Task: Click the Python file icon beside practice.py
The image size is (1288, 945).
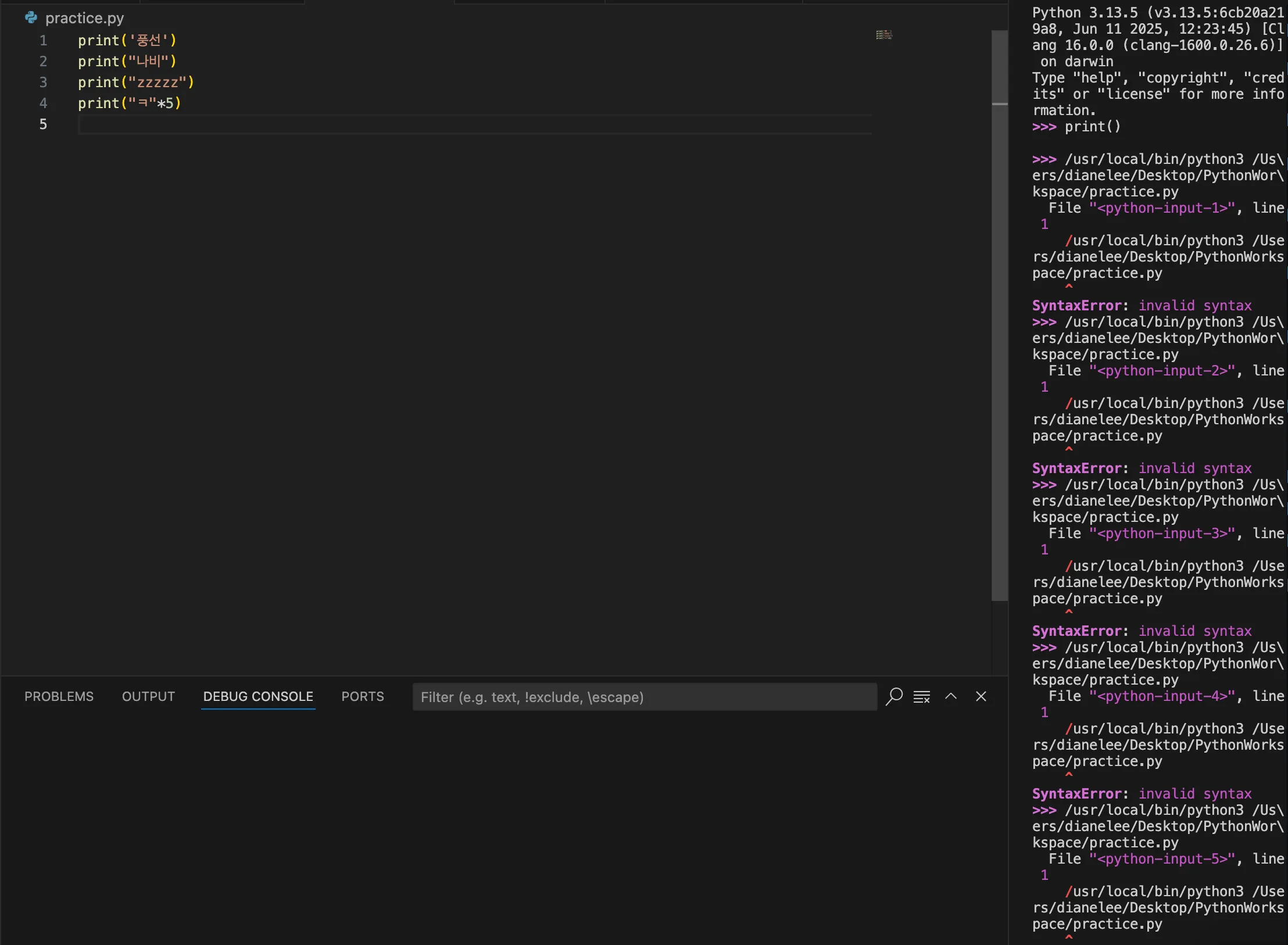Action: point(31,18)
